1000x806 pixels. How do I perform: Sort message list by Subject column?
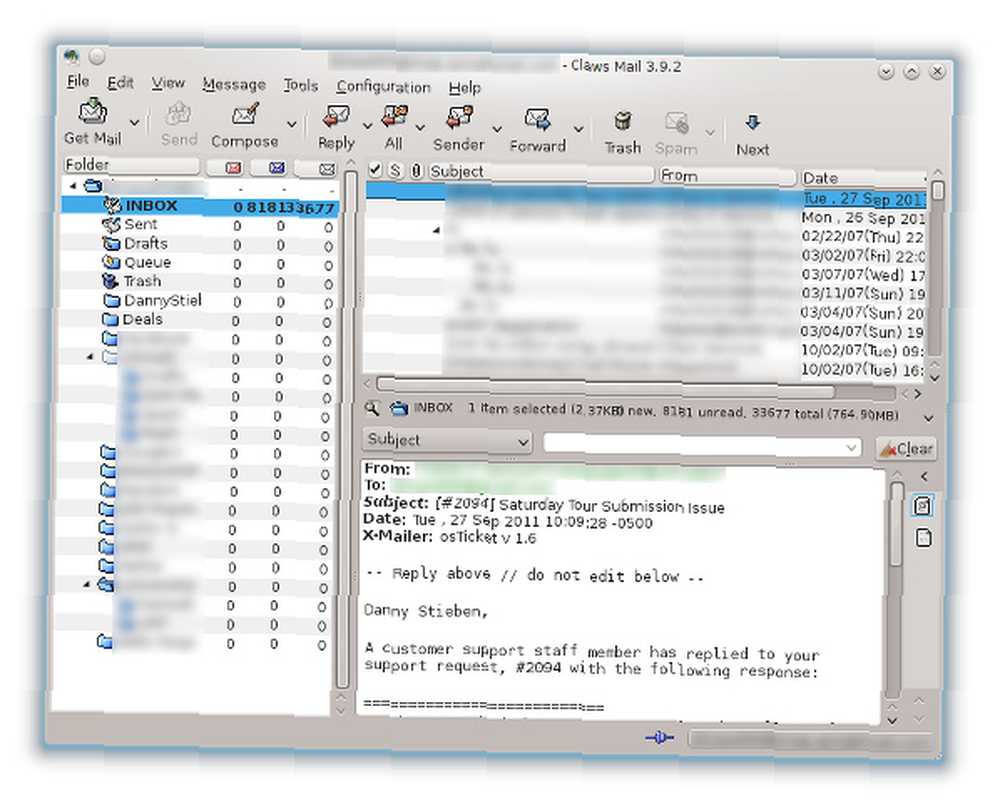[541, 172]
